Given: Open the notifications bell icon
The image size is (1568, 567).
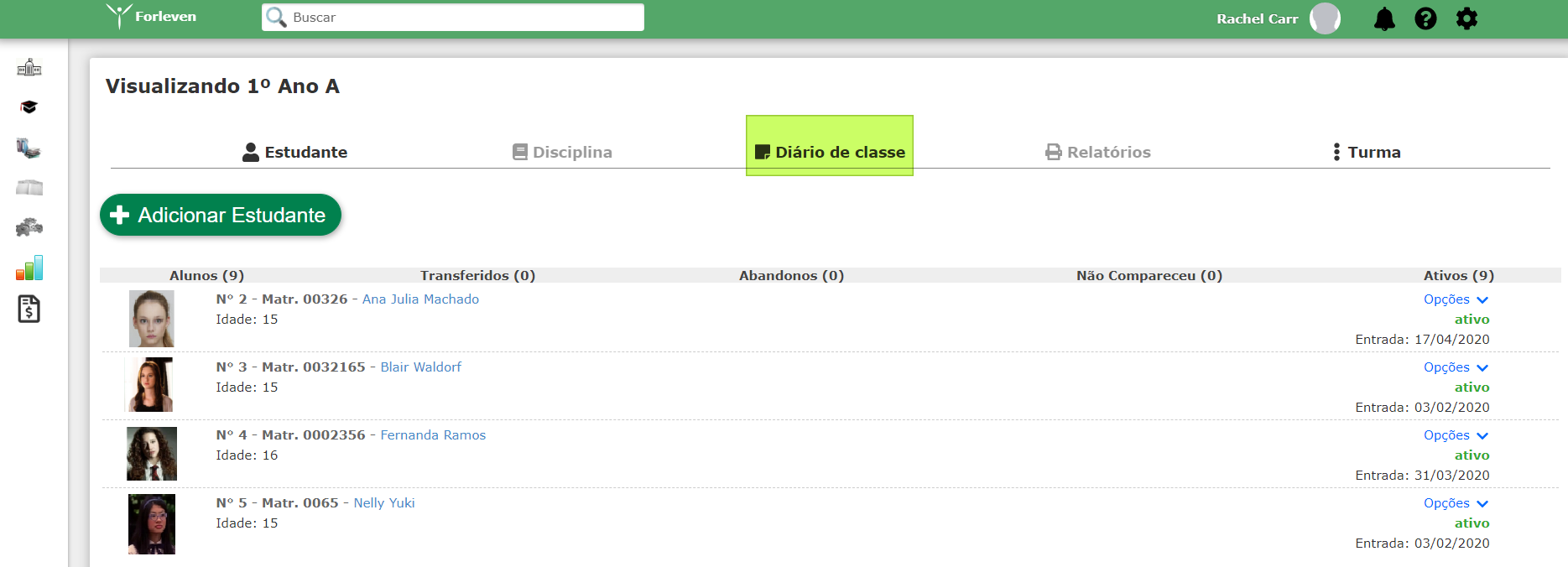Looking at the screenshot, I should [x=1384, y=18].
